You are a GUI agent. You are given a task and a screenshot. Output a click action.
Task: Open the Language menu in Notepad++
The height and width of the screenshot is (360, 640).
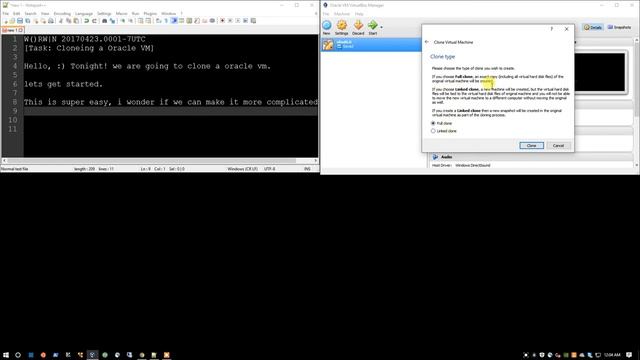click(84, 13)
